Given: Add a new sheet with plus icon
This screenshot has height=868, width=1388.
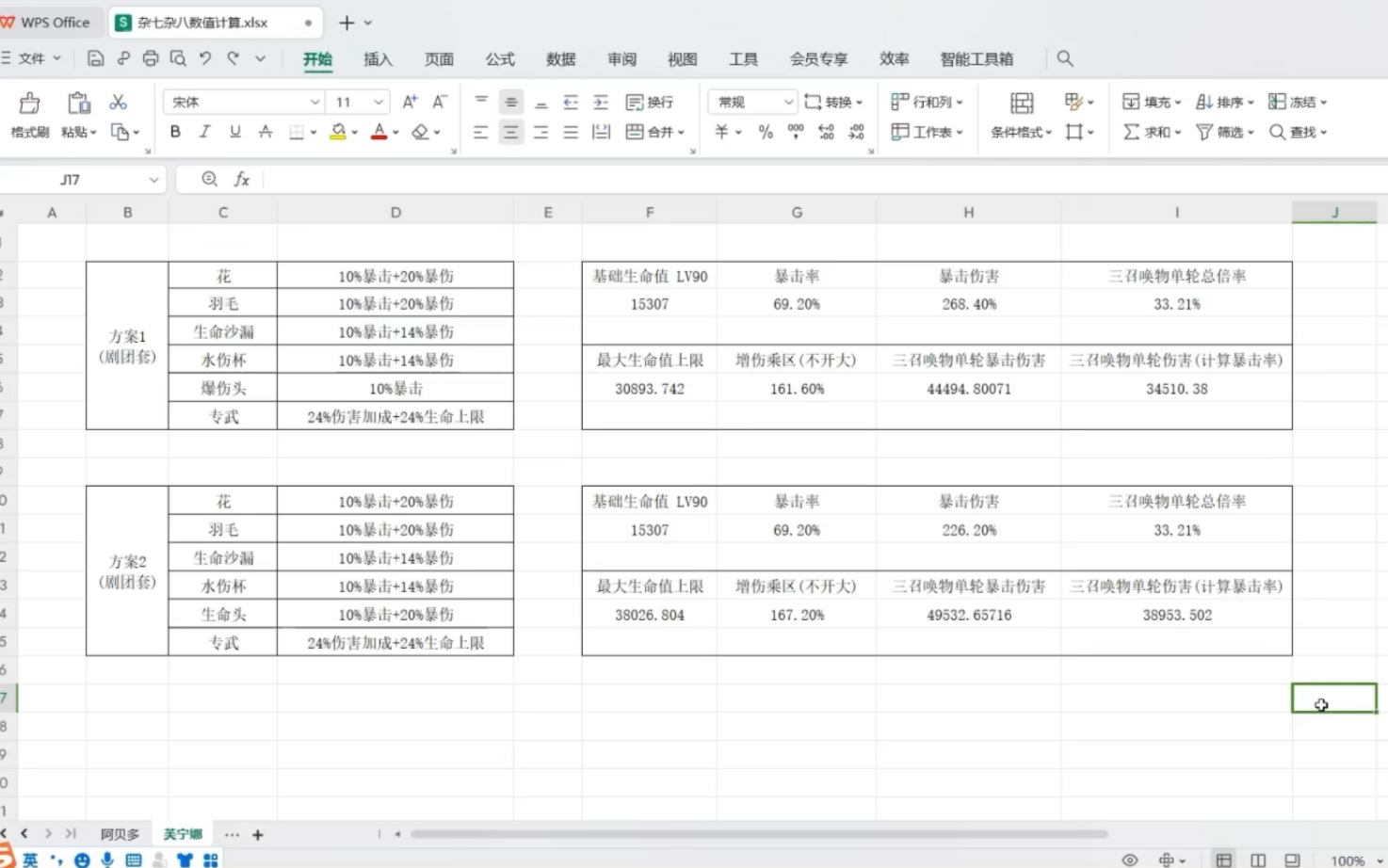Looking at the screenshot, I should tap(257, 834).
